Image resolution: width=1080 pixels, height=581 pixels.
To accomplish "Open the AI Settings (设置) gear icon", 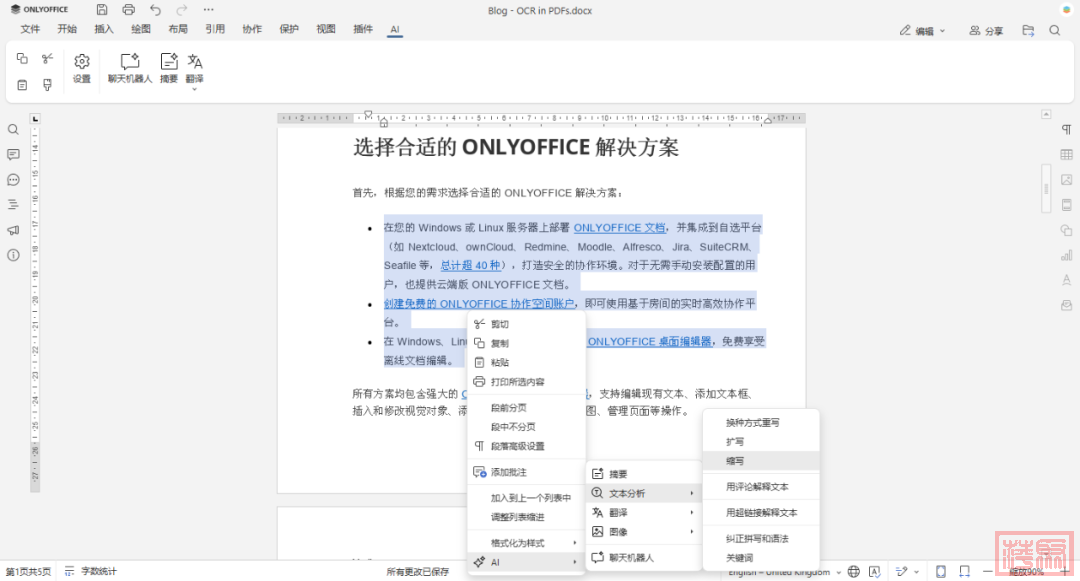I will (x=82, y=62).
